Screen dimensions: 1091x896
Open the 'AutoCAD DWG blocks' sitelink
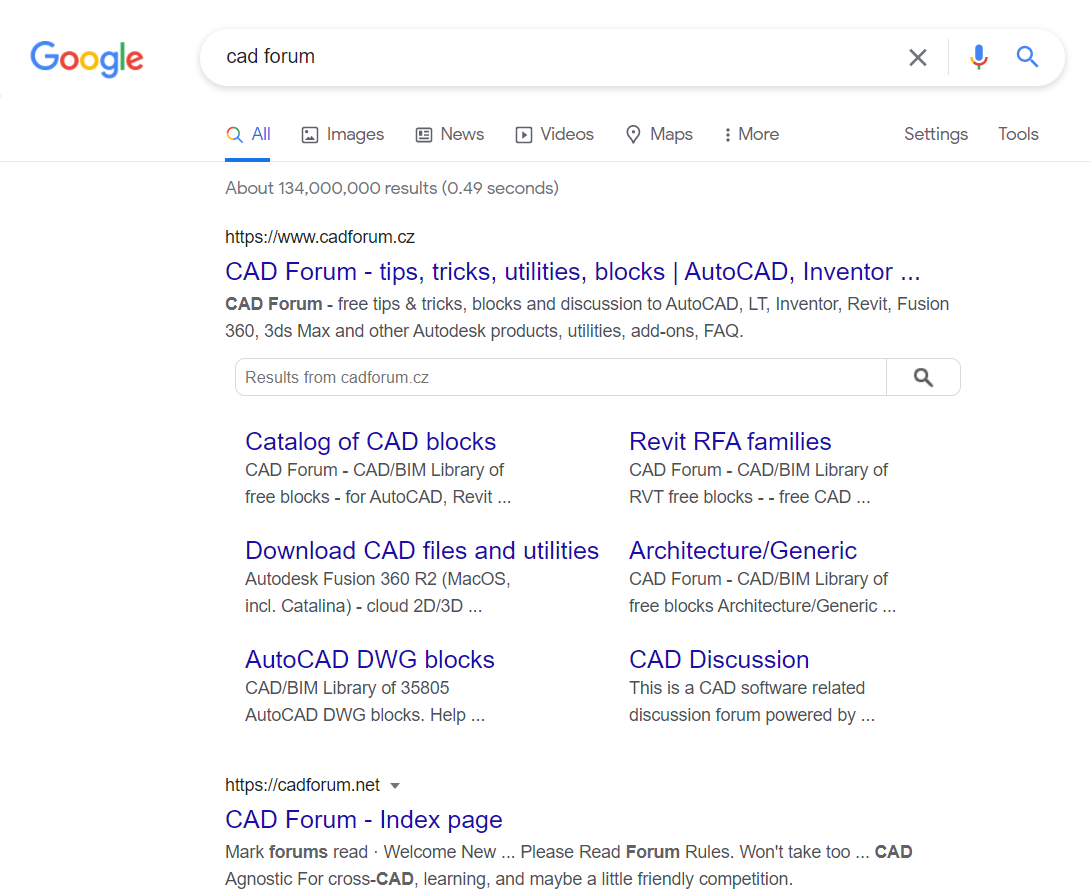pos(369,659)
